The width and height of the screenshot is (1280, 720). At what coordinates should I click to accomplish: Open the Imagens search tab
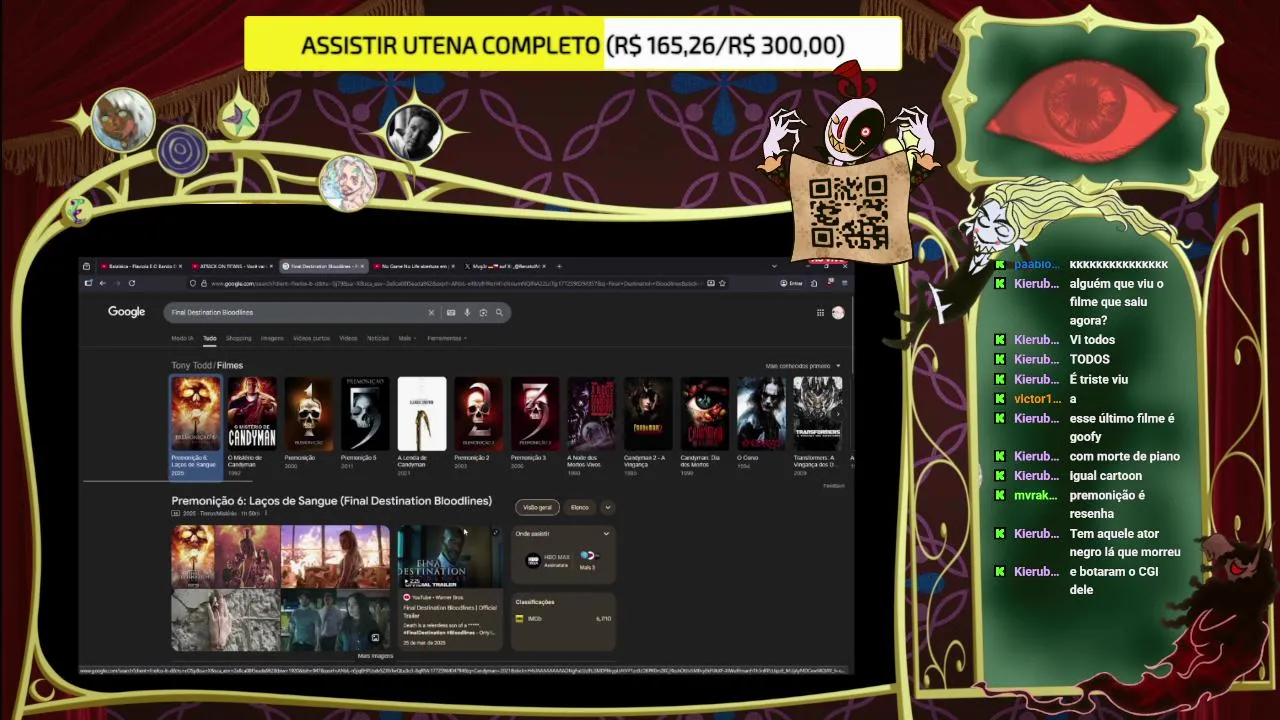(272, 338)
